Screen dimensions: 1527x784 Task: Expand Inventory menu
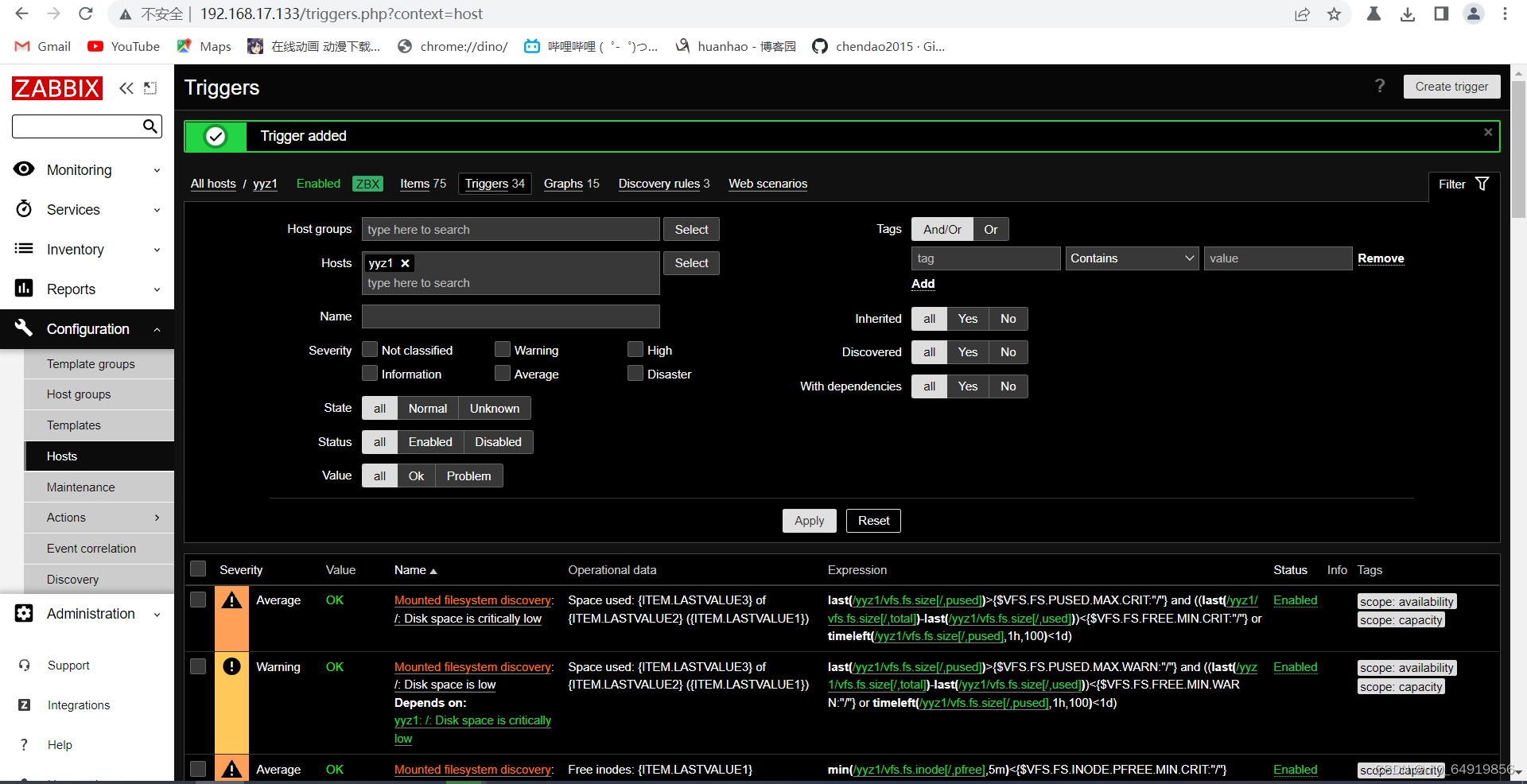pyautogui.click(x=87, y=250)
